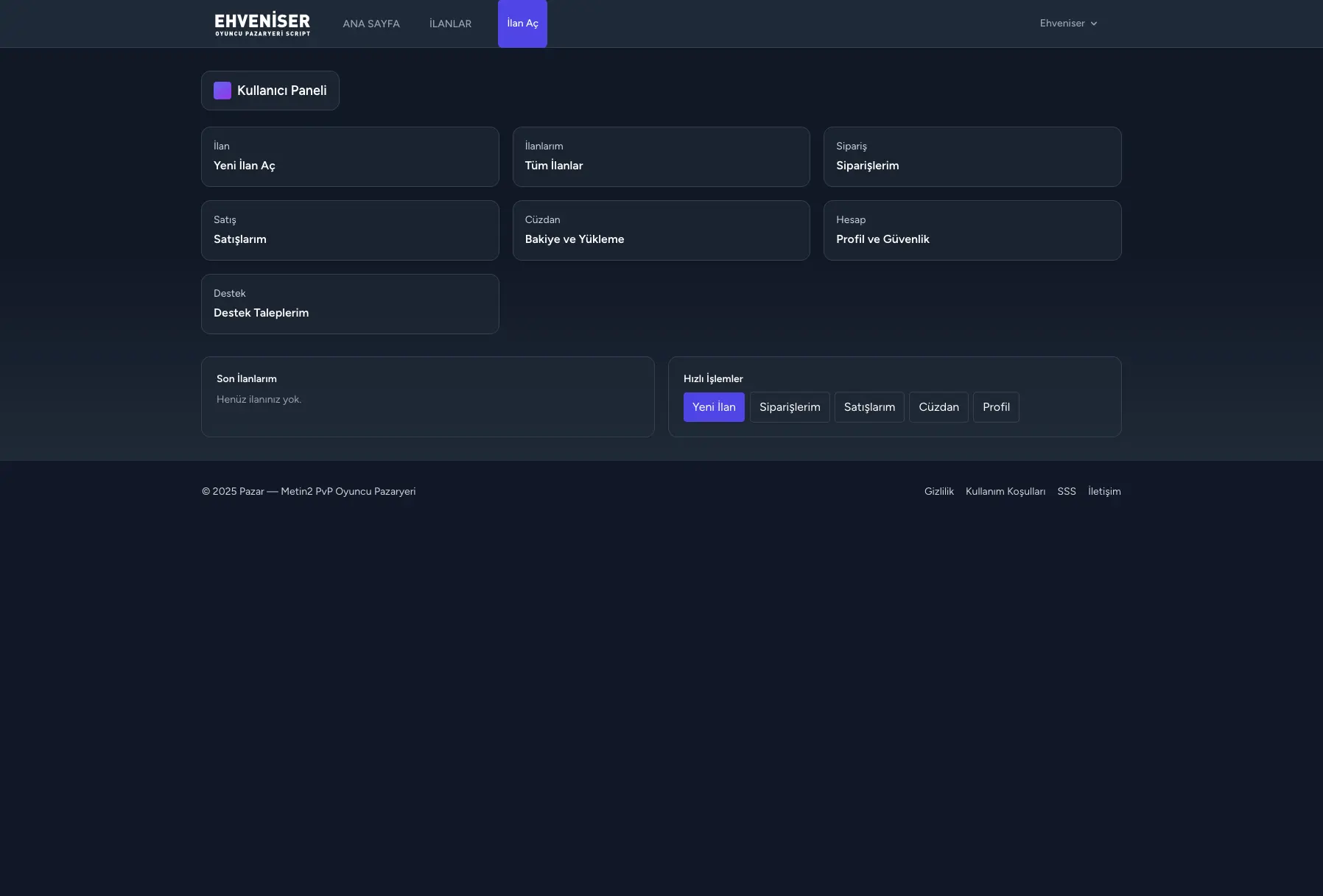Open the ANA SAYFA menu item
This screenshot has width=1323, height=896.
[371, 24]
